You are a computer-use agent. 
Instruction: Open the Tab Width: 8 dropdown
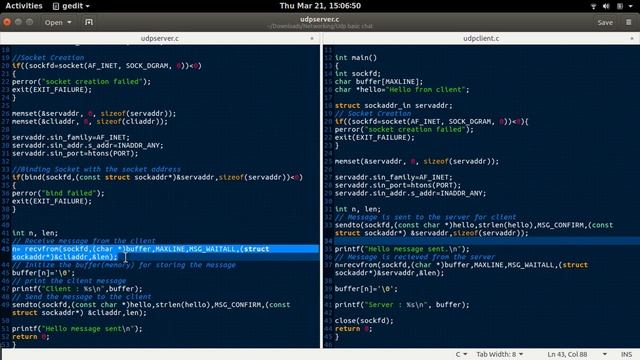click(x=500, y=354)
